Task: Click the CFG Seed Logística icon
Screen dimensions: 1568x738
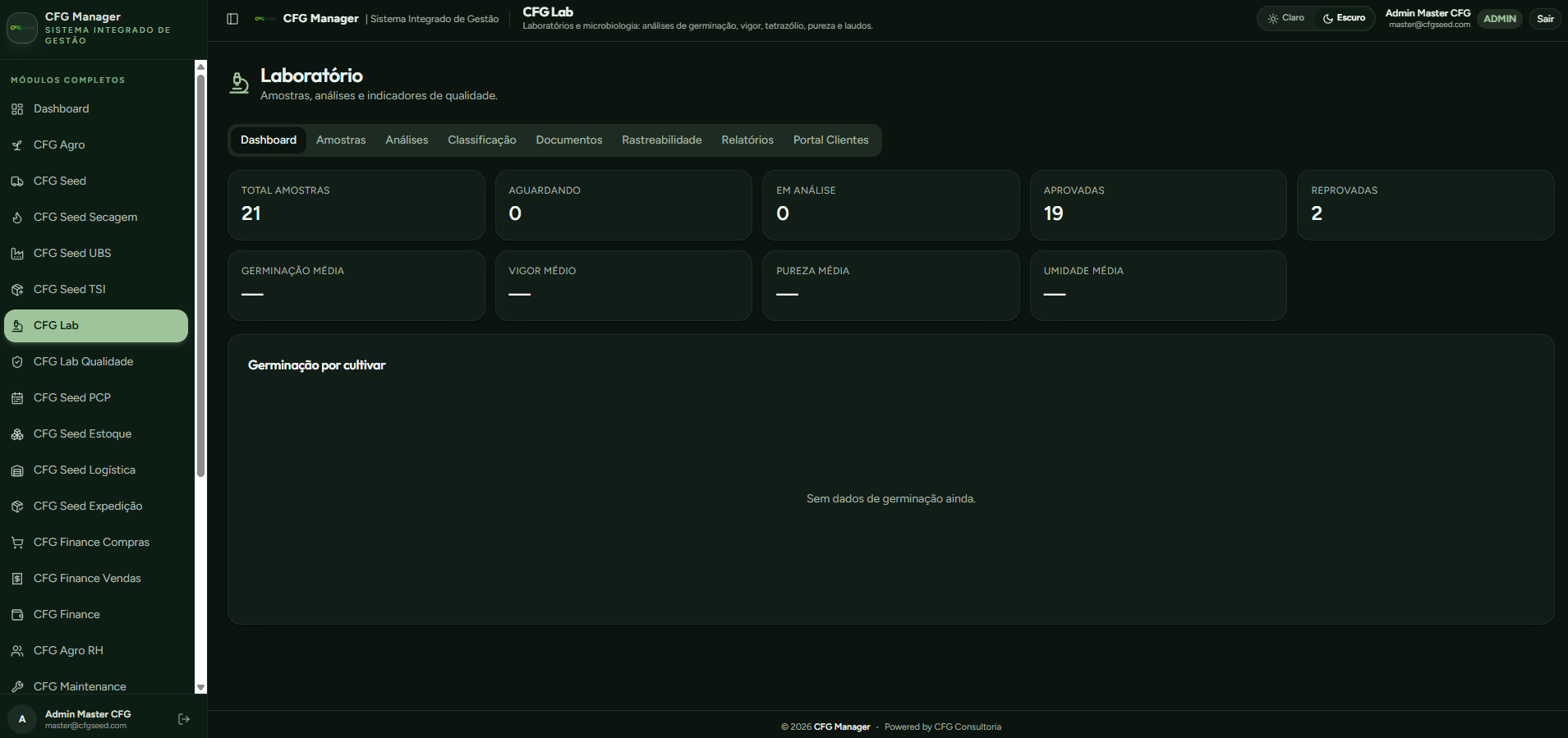Action: tap(17, 470)
